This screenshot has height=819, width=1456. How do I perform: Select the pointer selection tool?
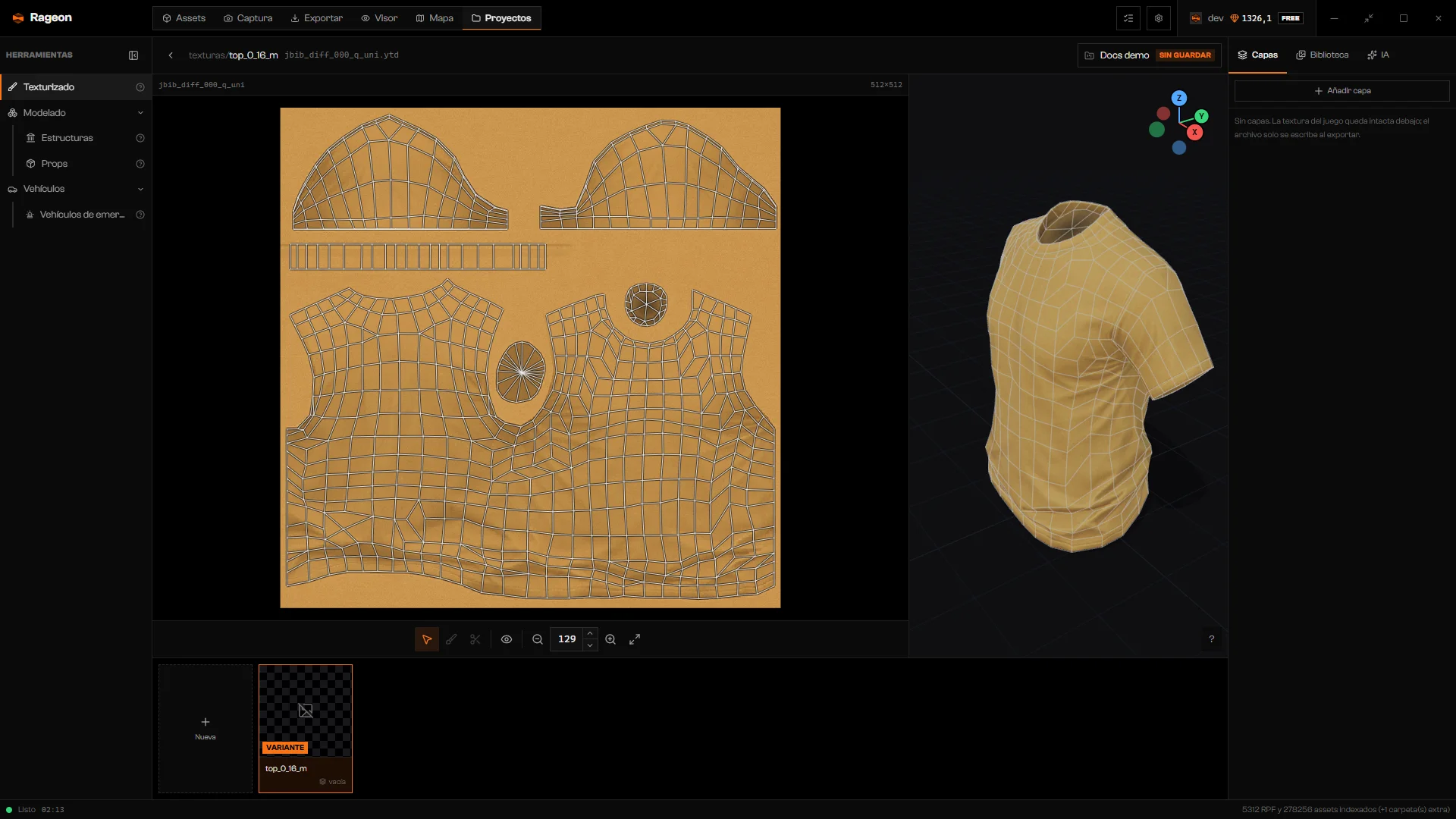(427, 639)
